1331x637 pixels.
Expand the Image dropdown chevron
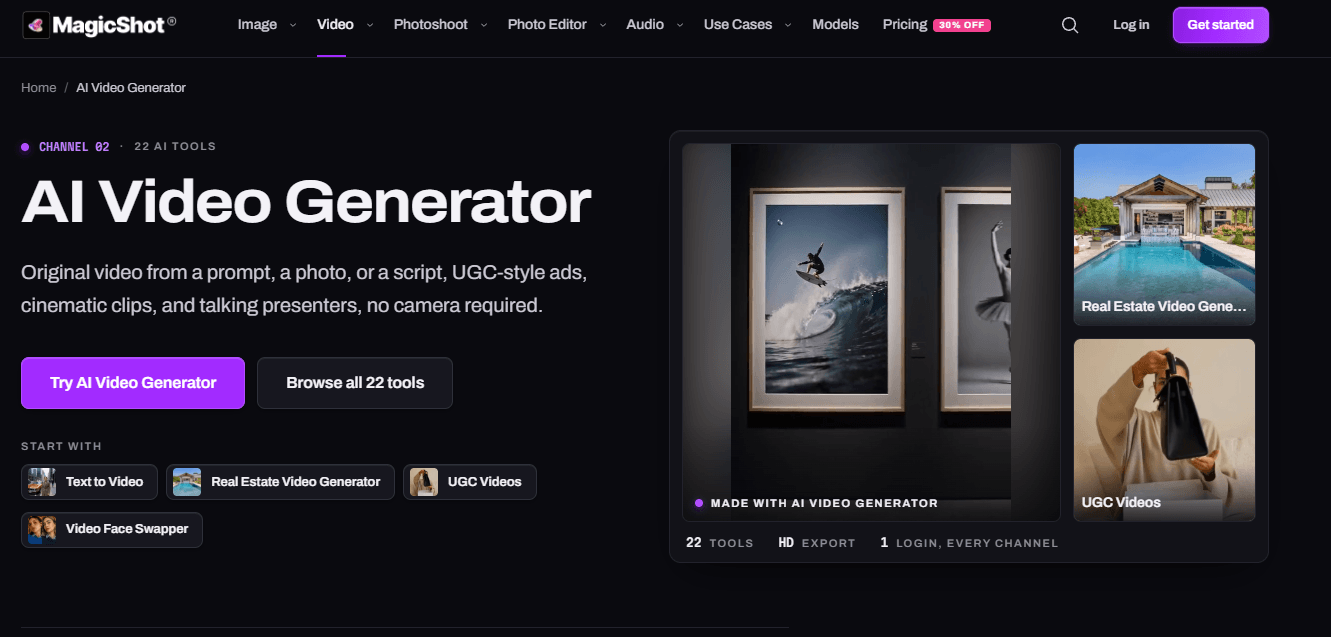293,25
